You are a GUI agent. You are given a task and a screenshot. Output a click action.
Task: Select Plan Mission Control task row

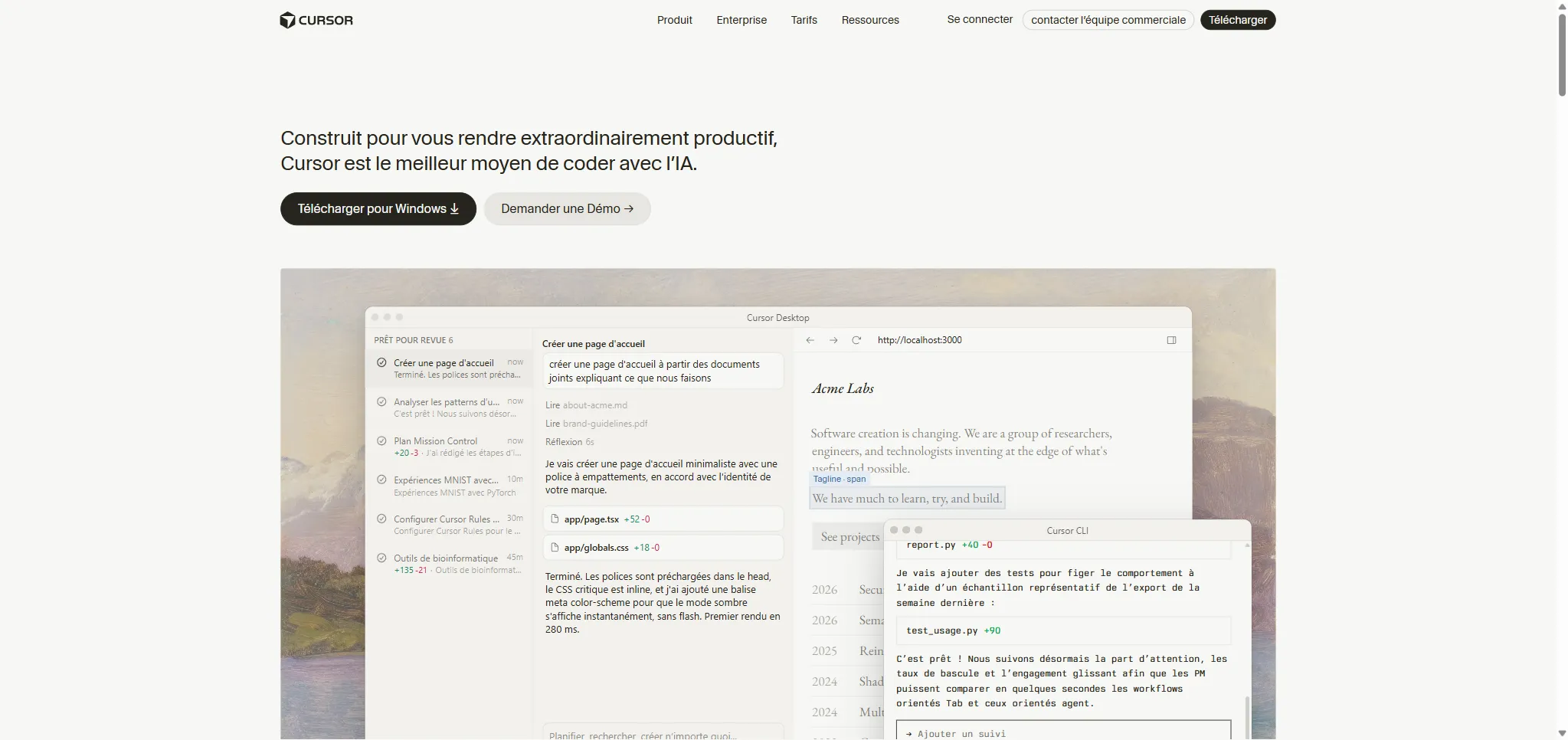[x=449, y=447]
